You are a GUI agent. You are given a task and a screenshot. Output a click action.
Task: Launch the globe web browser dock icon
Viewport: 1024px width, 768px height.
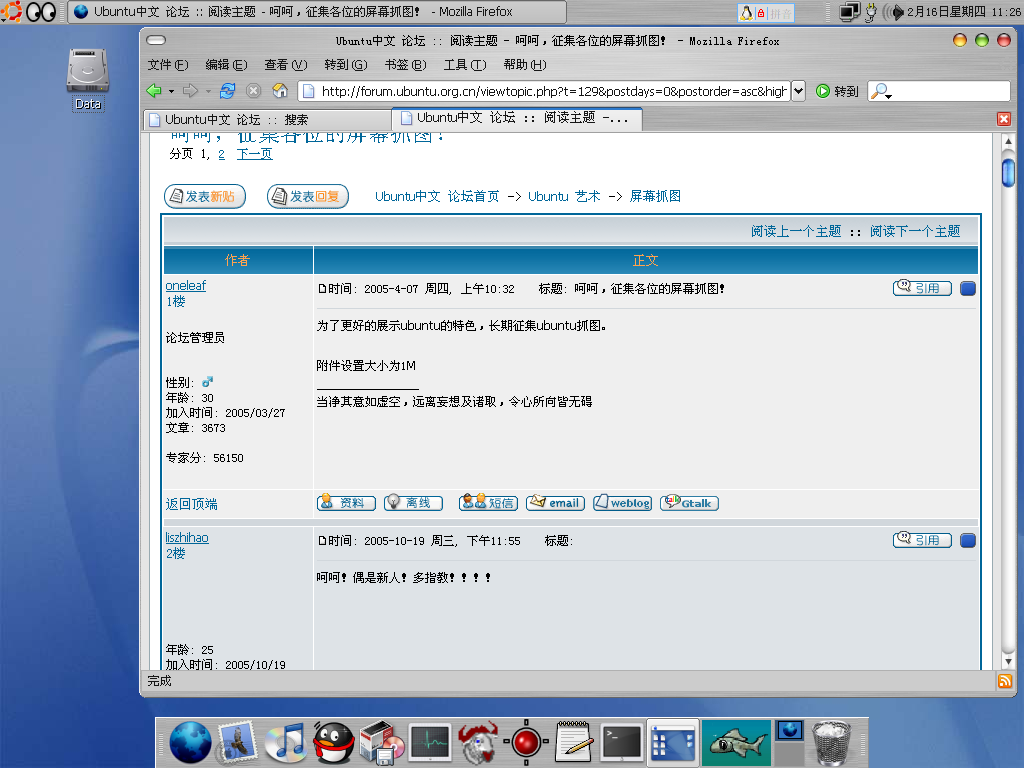(190, 743)
